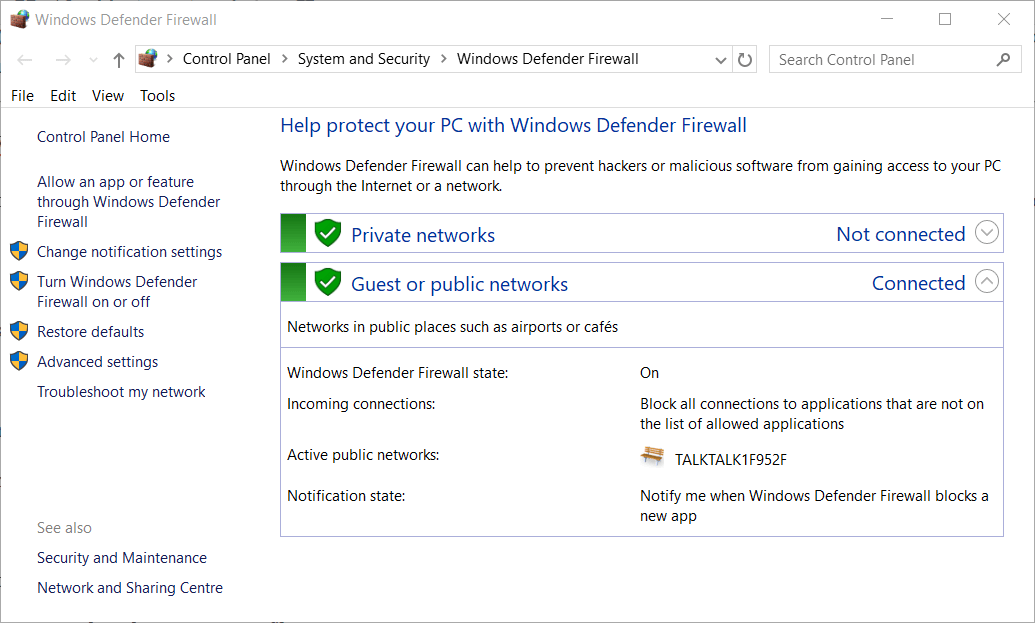Expand chevron after System and Security breadcrumb

(444, 59)
